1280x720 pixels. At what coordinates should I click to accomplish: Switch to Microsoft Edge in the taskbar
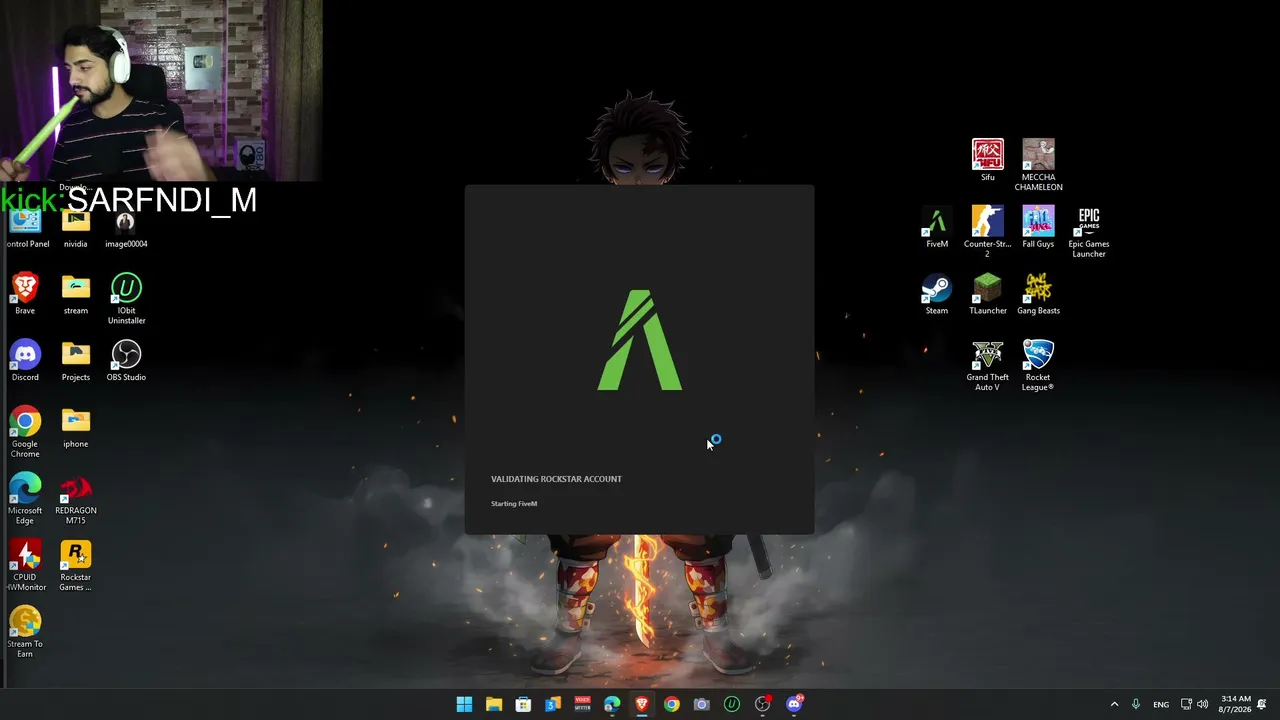coord(612,704)
